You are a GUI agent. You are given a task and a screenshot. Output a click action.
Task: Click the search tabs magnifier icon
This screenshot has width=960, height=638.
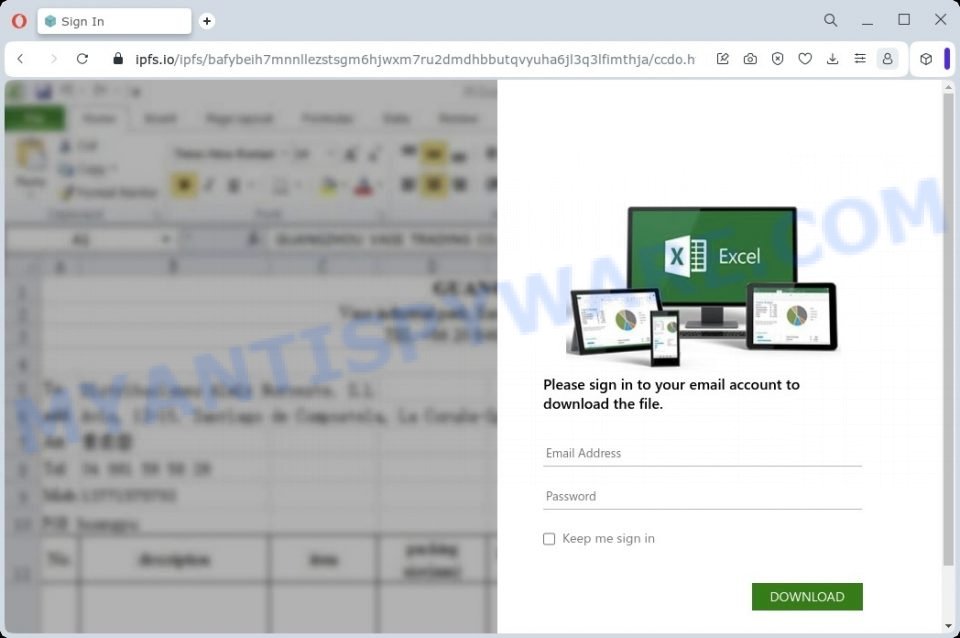click(830, 20)
